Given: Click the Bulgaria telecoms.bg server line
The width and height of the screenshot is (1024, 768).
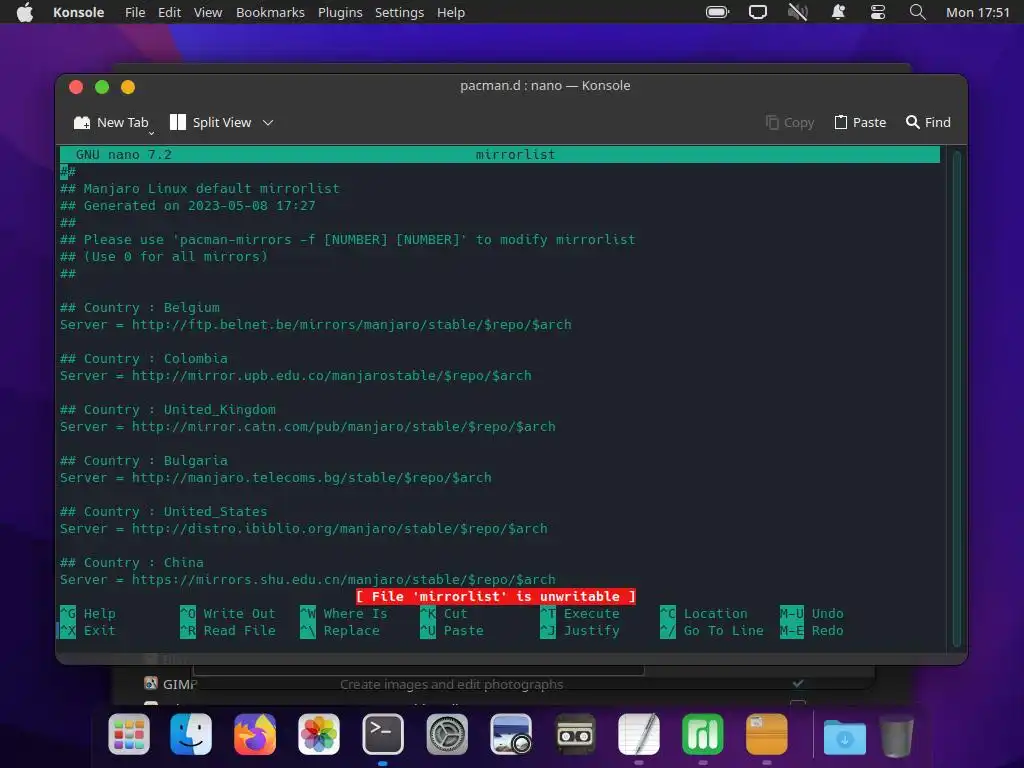Looking at the screenshot, I should pos(276,477).
